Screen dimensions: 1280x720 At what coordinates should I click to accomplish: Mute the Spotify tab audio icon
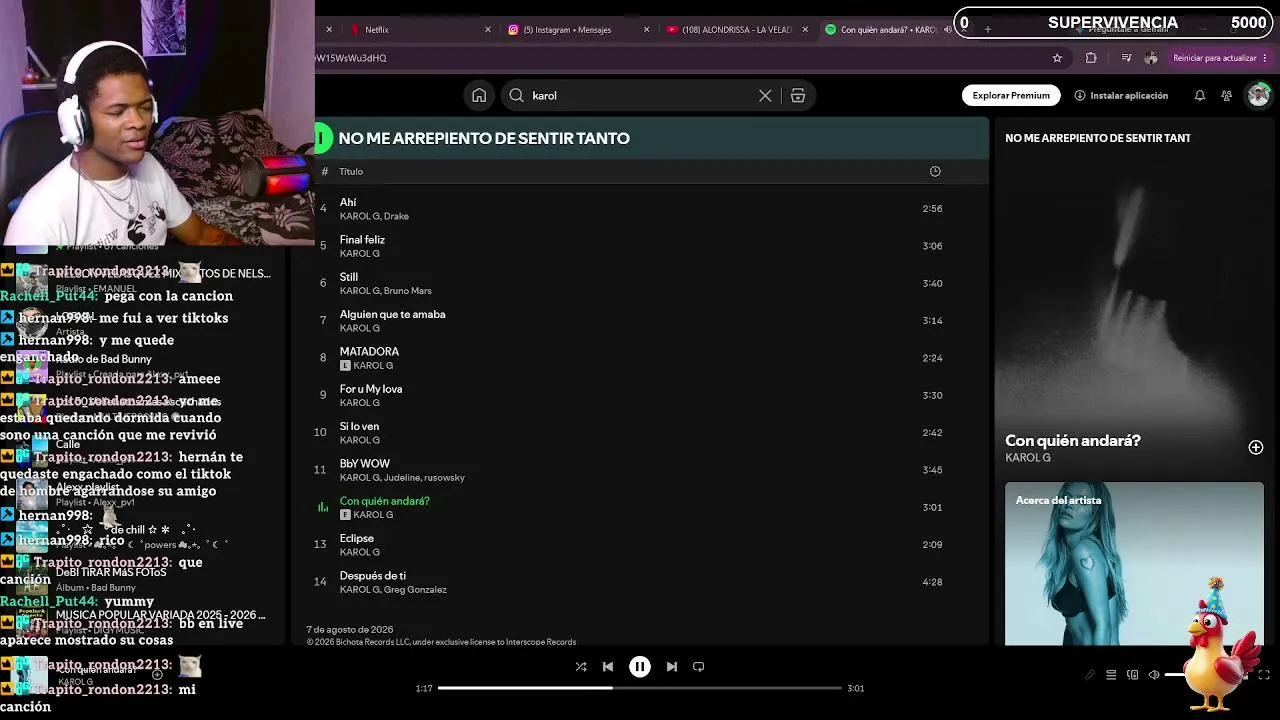(x=947, y=30)
